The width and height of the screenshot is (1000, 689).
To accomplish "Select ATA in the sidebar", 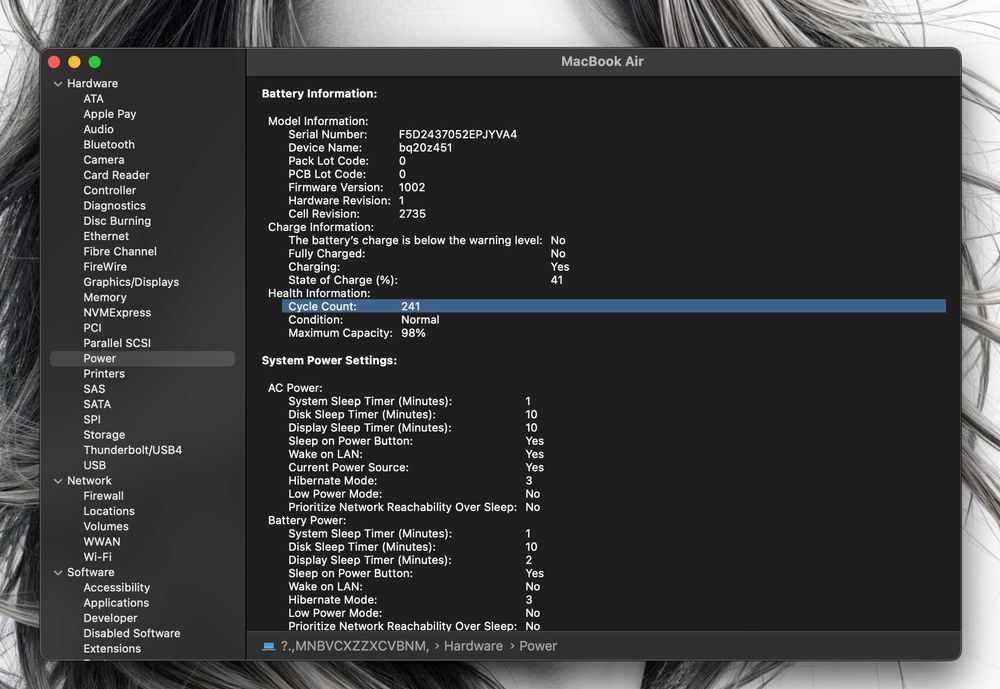I will pos(93,99).
